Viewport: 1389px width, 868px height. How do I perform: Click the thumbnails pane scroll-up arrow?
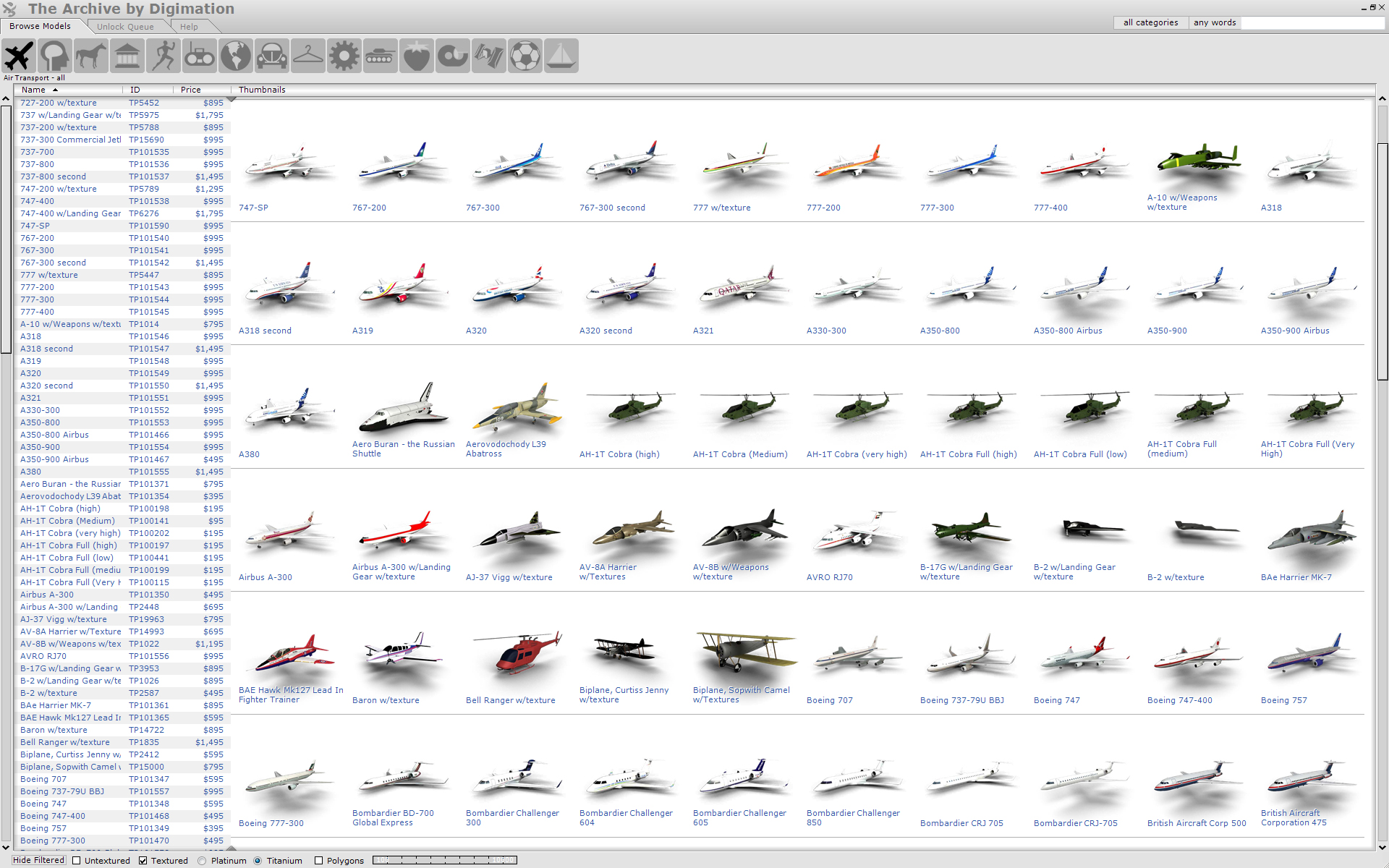click(1382, 99)
